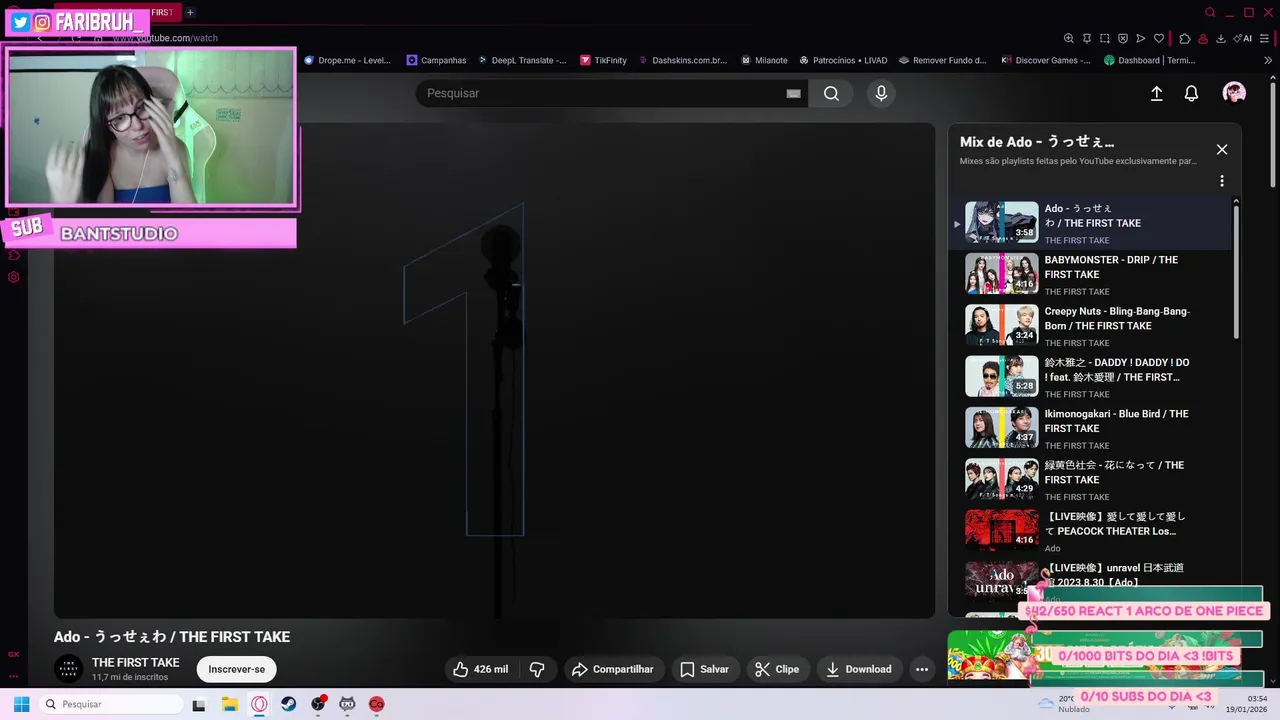The height and width of the screenshot is (720, 1280).
Task: Click the pin icon in browser toolbar
Action: tap(1086, 38)
